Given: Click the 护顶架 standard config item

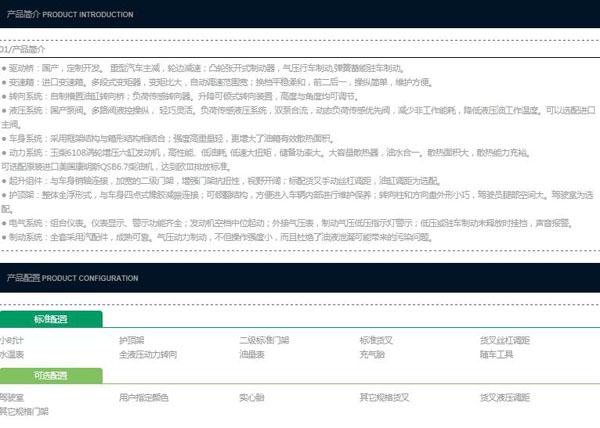Looking at the screenshot, I should click(133, 341).
